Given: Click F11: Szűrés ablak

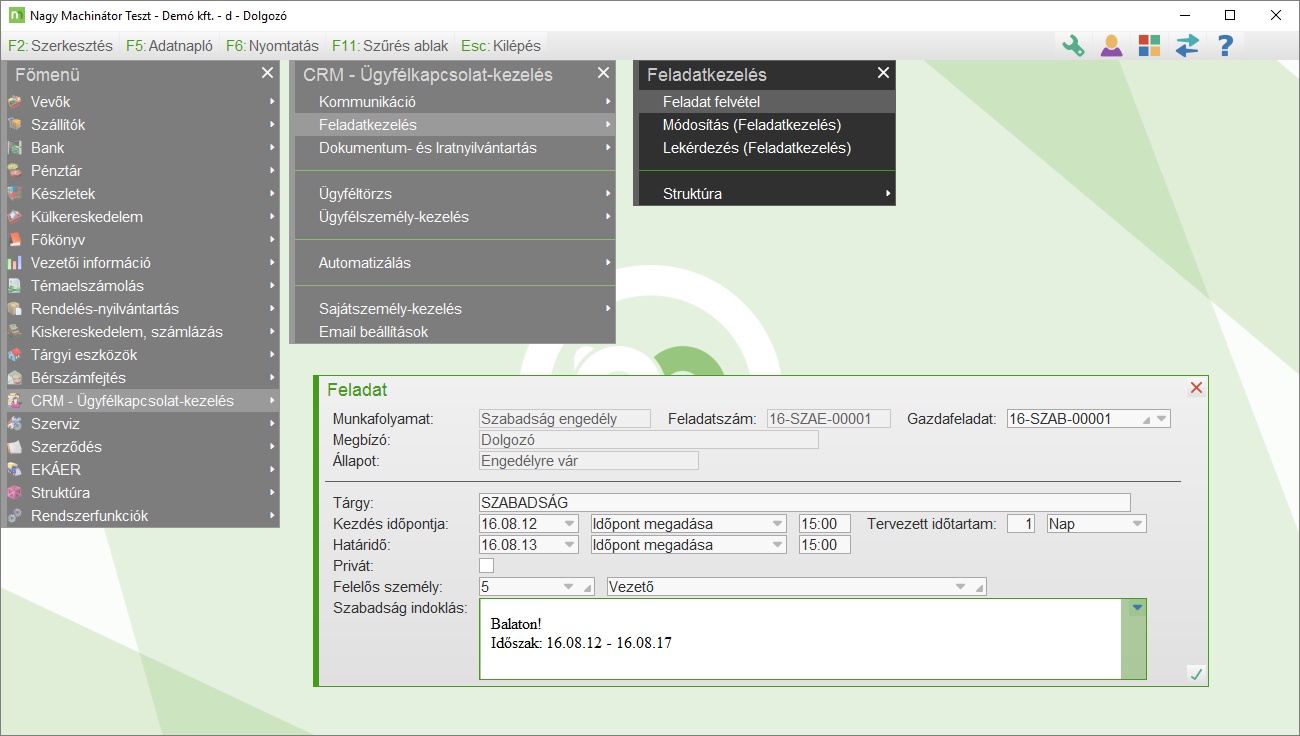Looking at the screenshot, I should 390,46.
